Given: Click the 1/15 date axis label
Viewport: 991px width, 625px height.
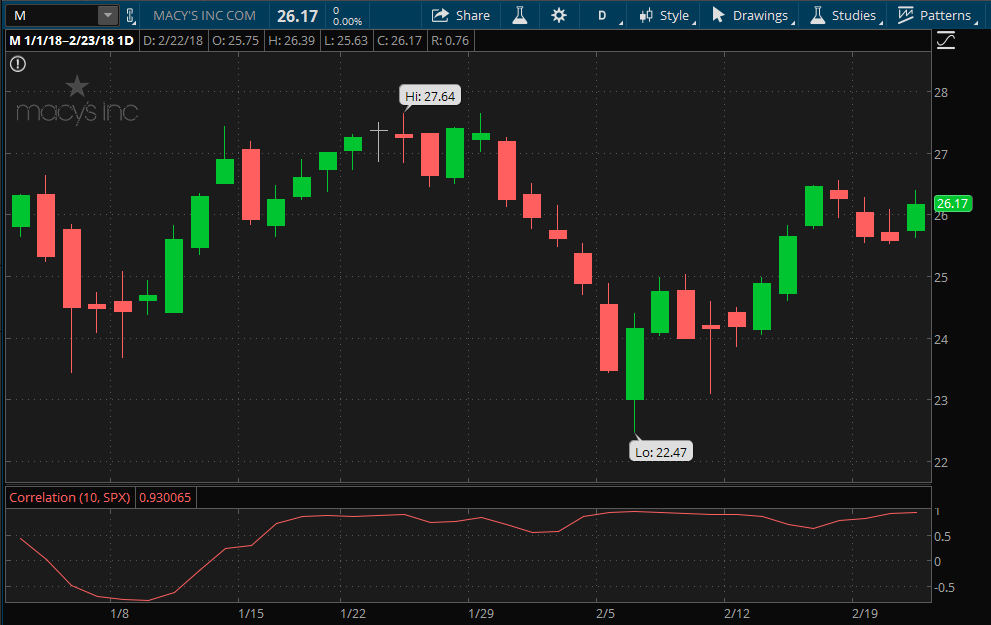Looking at the screenshot, I should click(251, 613).
